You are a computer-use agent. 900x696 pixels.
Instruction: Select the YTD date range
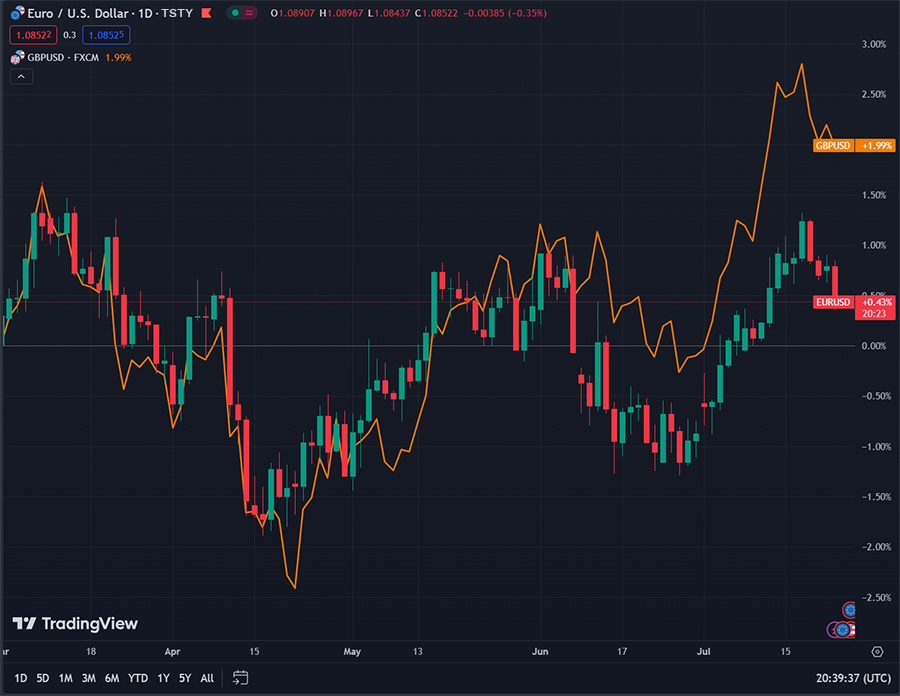(138, 678)
